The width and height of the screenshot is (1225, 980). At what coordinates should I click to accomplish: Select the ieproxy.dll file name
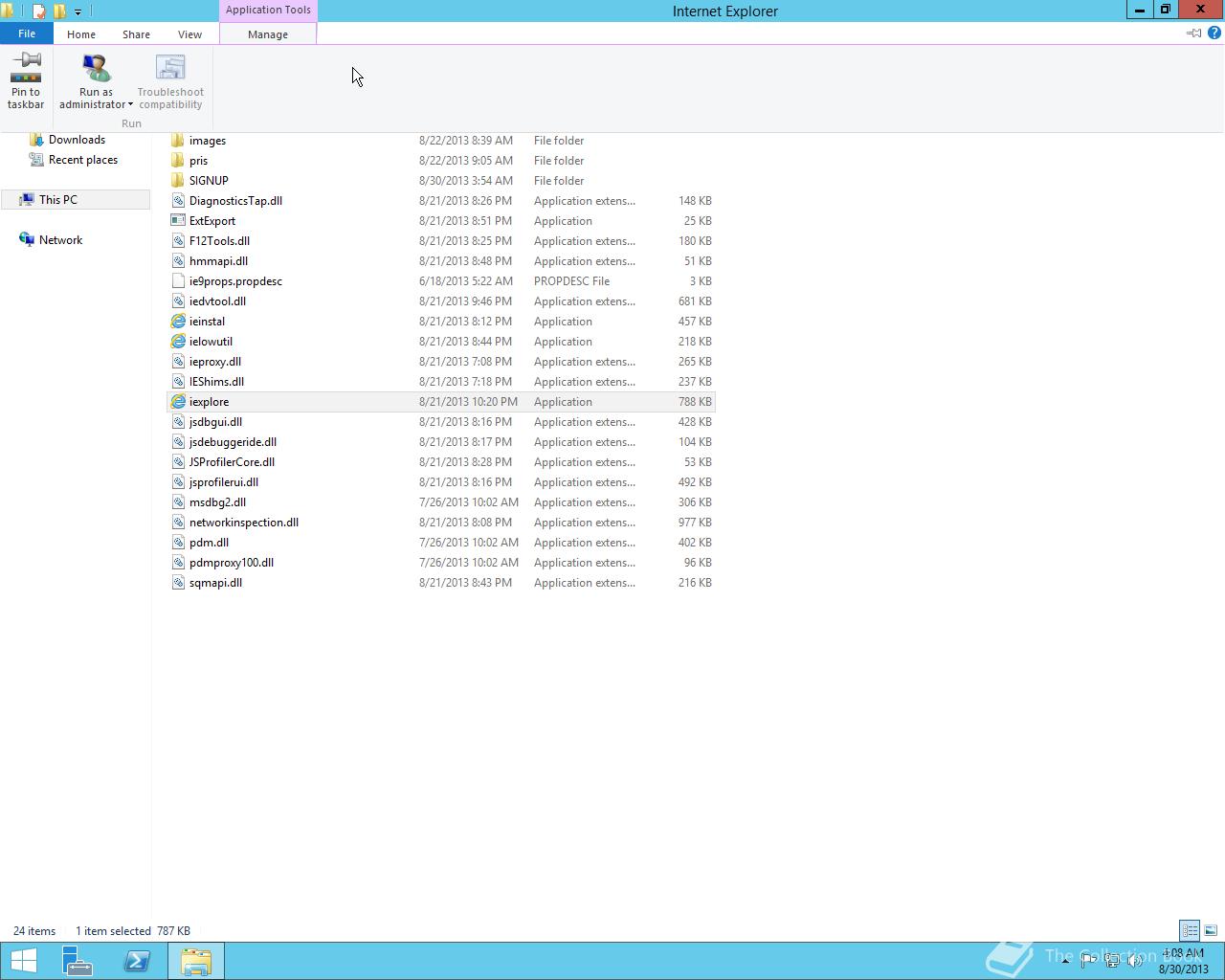tap(215, 362)
